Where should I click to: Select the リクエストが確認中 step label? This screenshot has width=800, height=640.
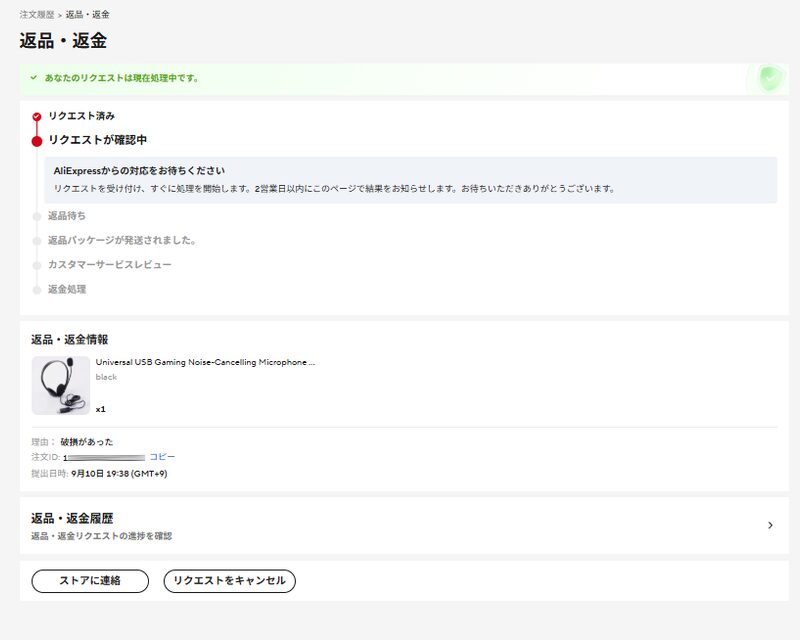pos(97,140)
